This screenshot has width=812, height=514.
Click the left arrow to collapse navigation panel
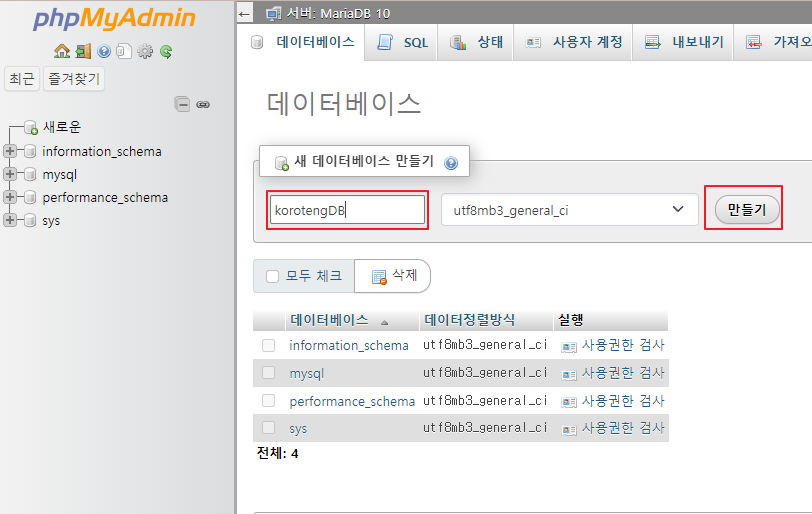(x=244, y=14)
